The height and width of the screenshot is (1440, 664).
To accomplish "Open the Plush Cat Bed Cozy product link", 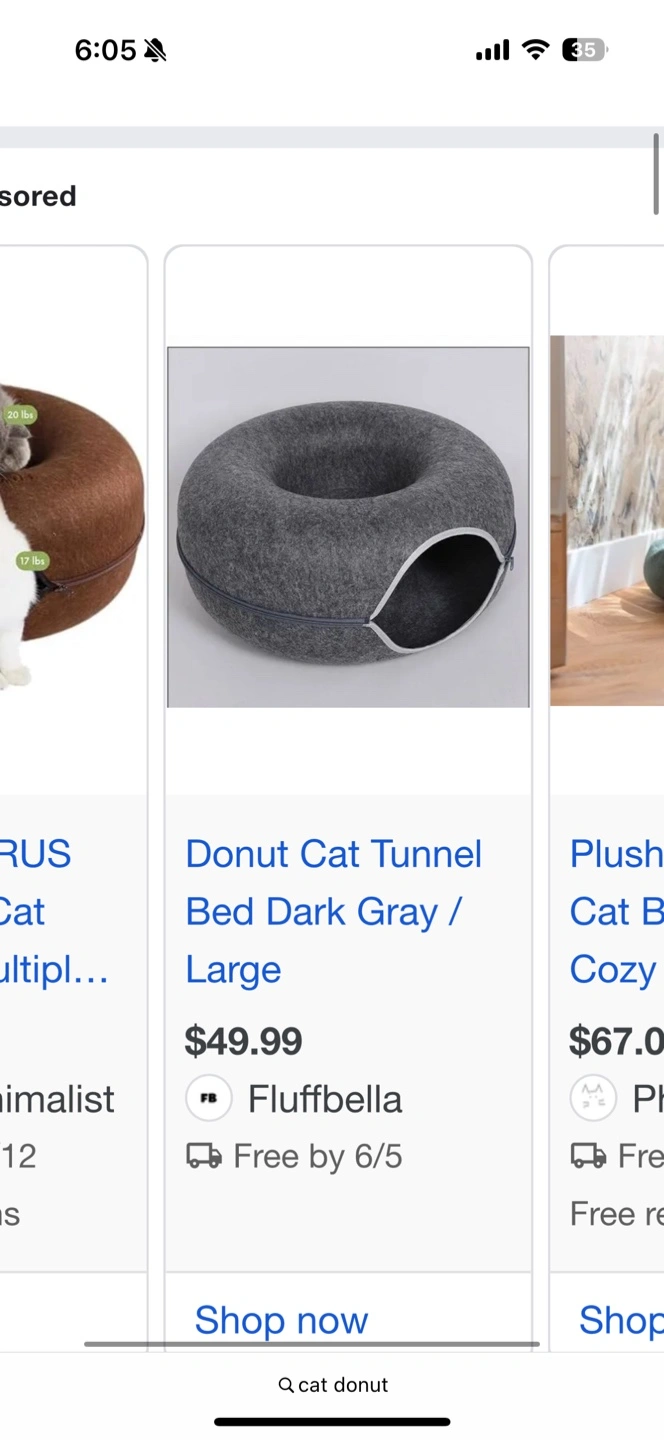I will pos(617,911).
